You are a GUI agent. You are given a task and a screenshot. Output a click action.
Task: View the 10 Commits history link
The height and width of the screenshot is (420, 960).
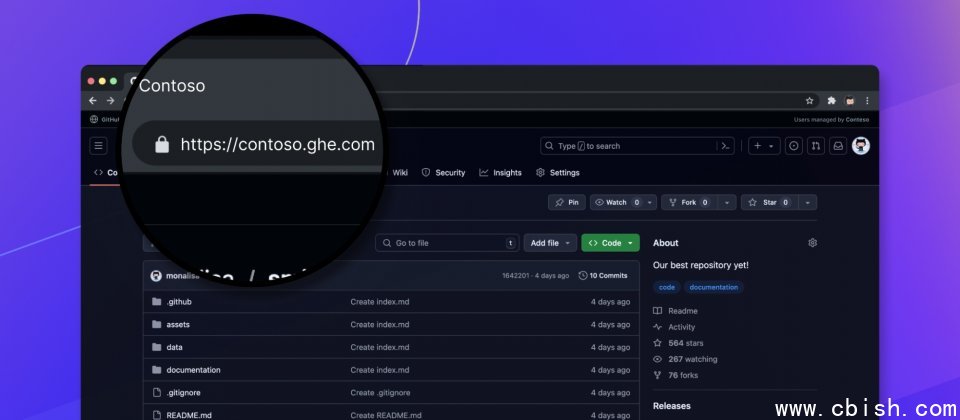(603, 275)
